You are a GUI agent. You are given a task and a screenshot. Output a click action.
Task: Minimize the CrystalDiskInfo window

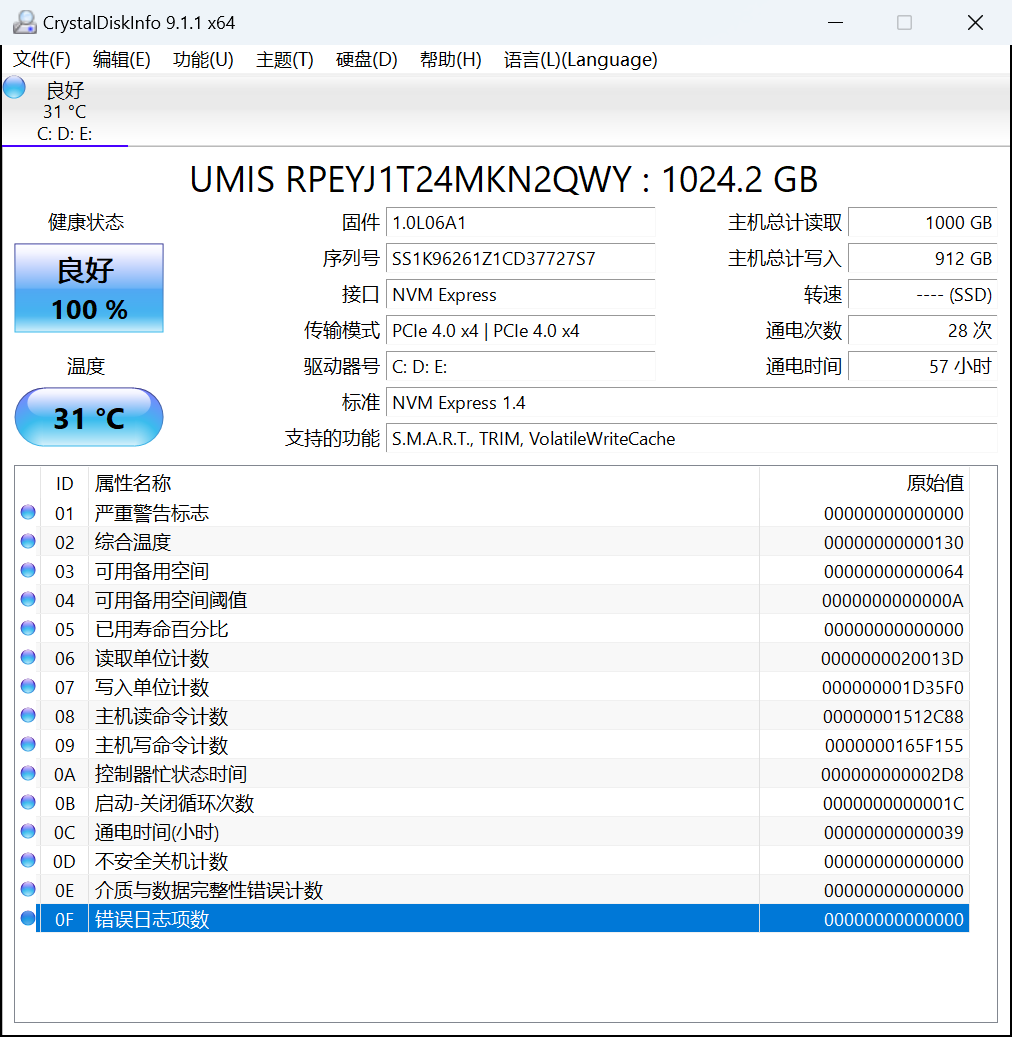(835, 22)
